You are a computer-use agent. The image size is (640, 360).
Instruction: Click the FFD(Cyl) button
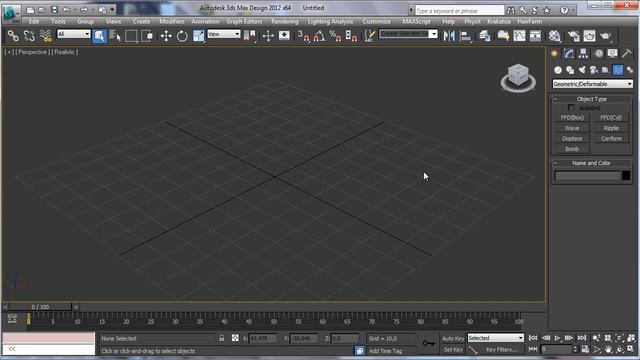pyautogui.click(x=611, y=118)
